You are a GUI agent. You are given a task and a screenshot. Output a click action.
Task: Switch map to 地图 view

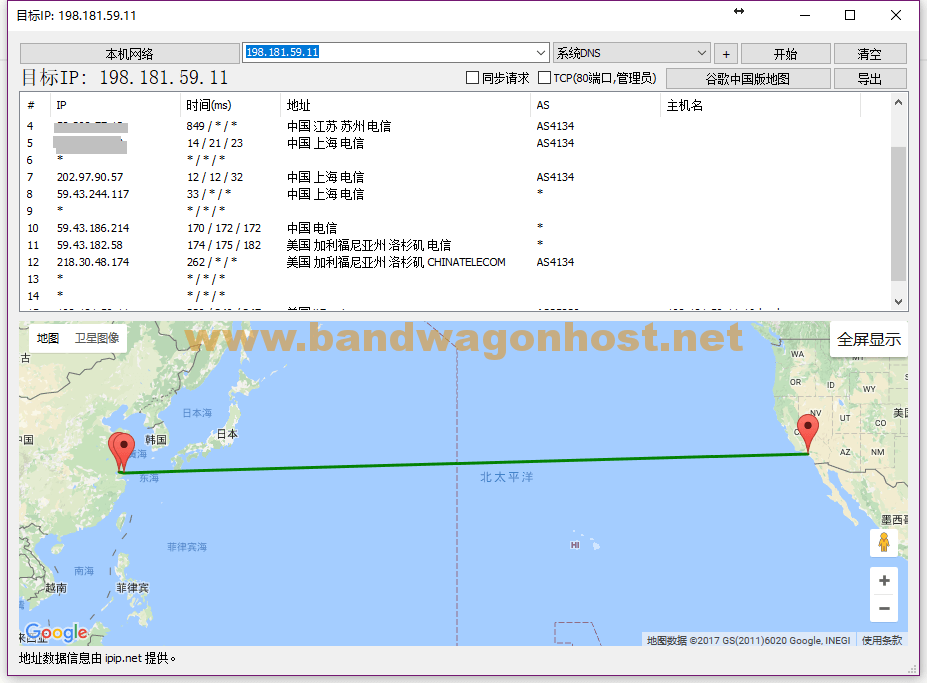[48, 338]
